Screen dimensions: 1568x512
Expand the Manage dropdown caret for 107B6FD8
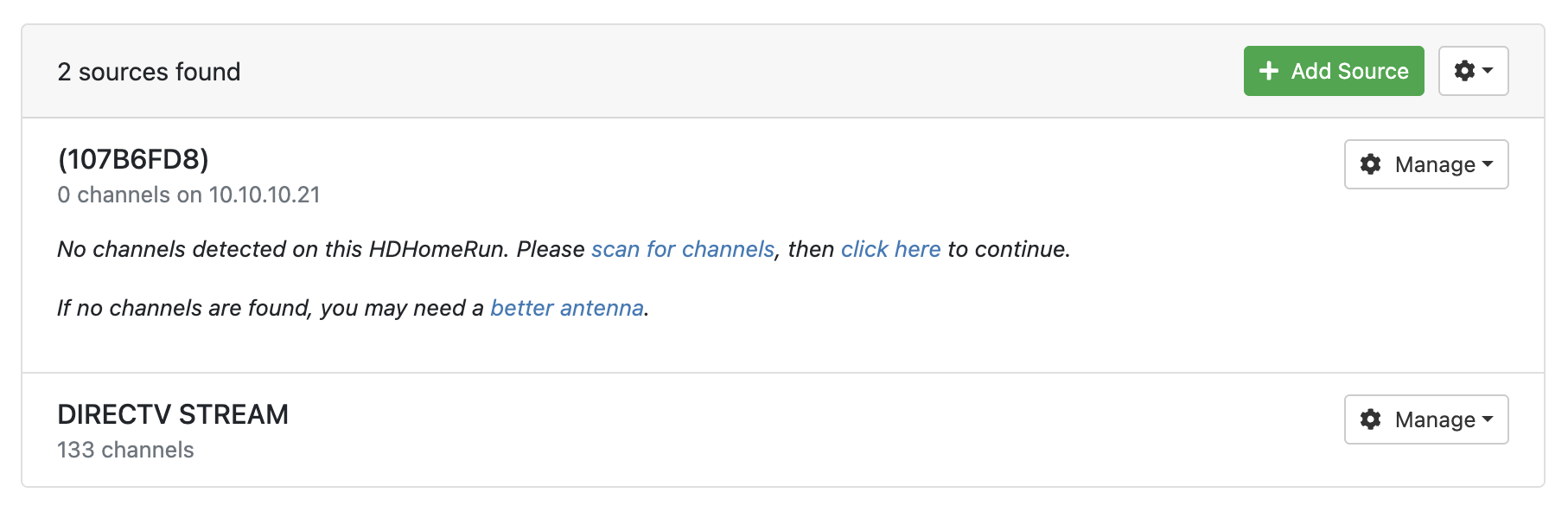pyautogui.click(x=1488, y=164)
